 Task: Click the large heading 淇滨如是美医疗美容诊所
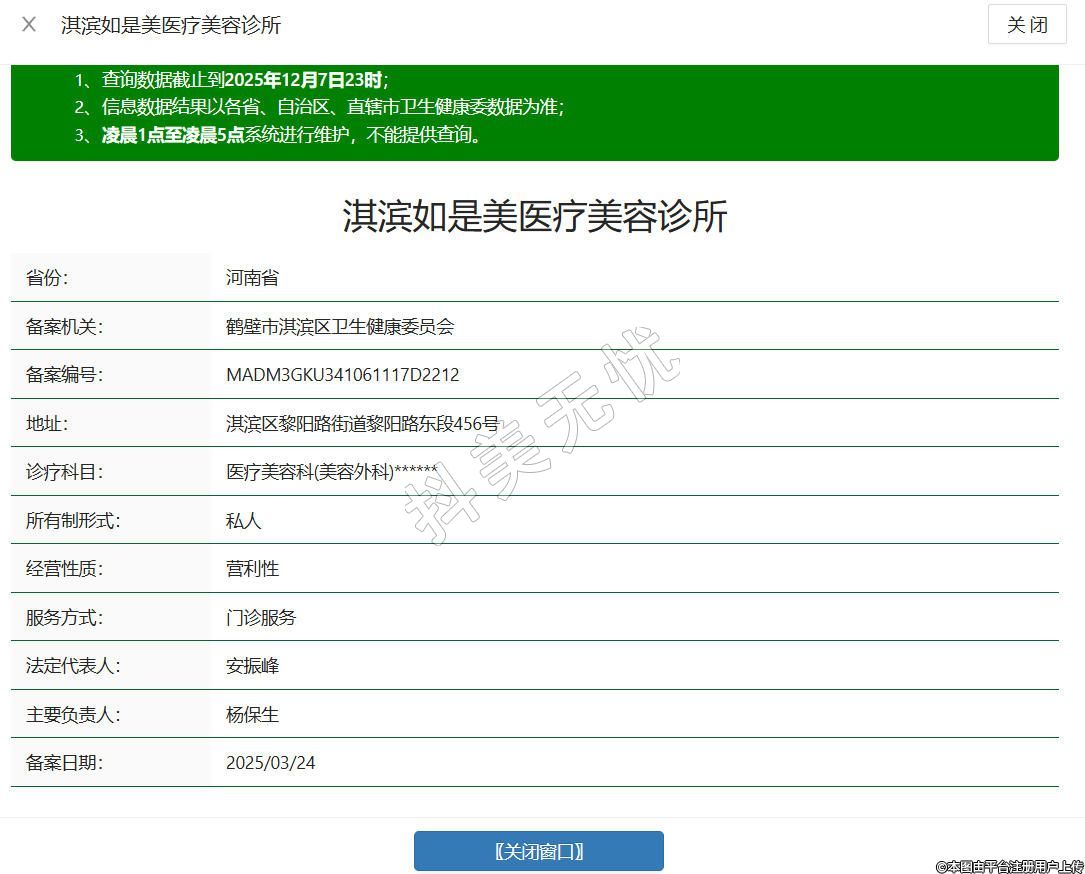coord(534,216)
